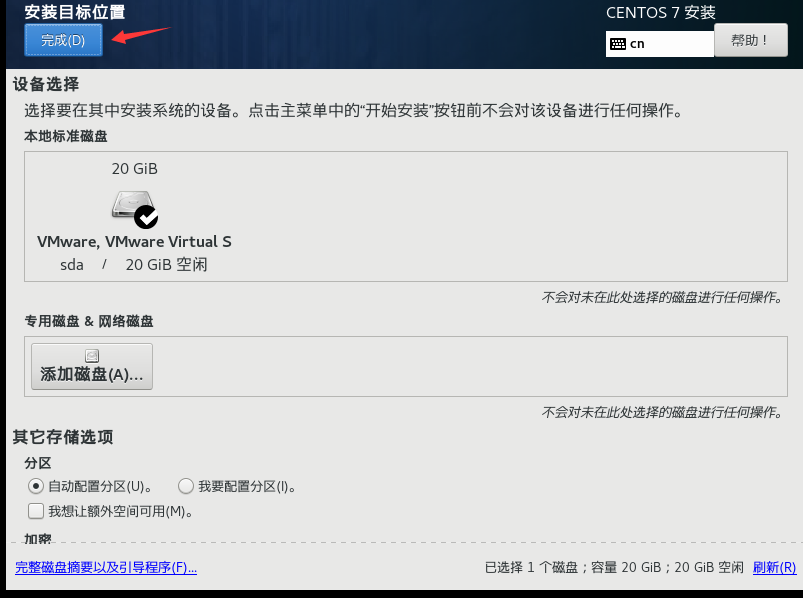
Task: Click the checkmark badge on the sda disk
Action: click(x=146, y=217)
